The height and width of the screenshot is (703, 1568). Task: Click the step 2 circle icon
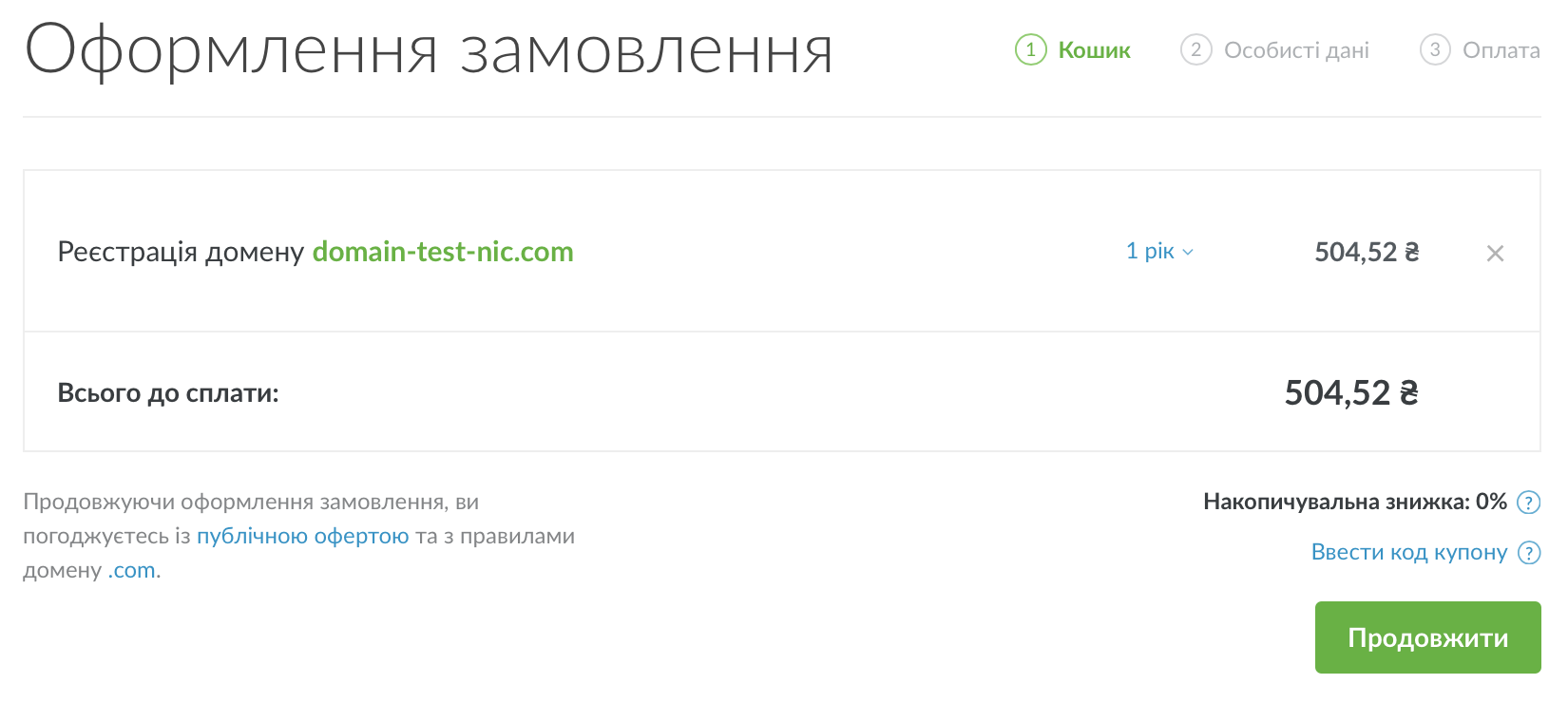tap(1195, 49)
